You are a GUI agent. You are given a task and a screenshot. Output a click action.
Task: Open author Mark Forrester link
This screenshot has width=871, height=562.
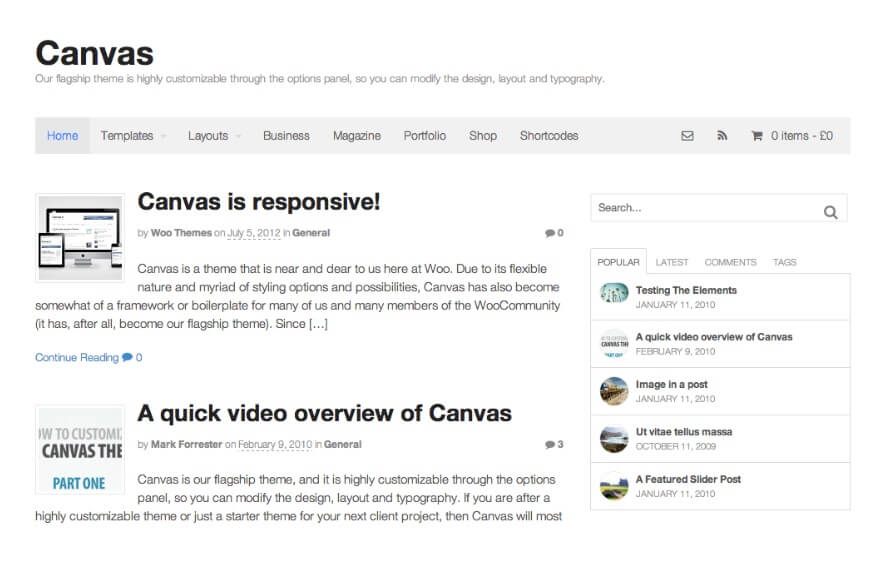pyautogui.click(x=186, y=444)
